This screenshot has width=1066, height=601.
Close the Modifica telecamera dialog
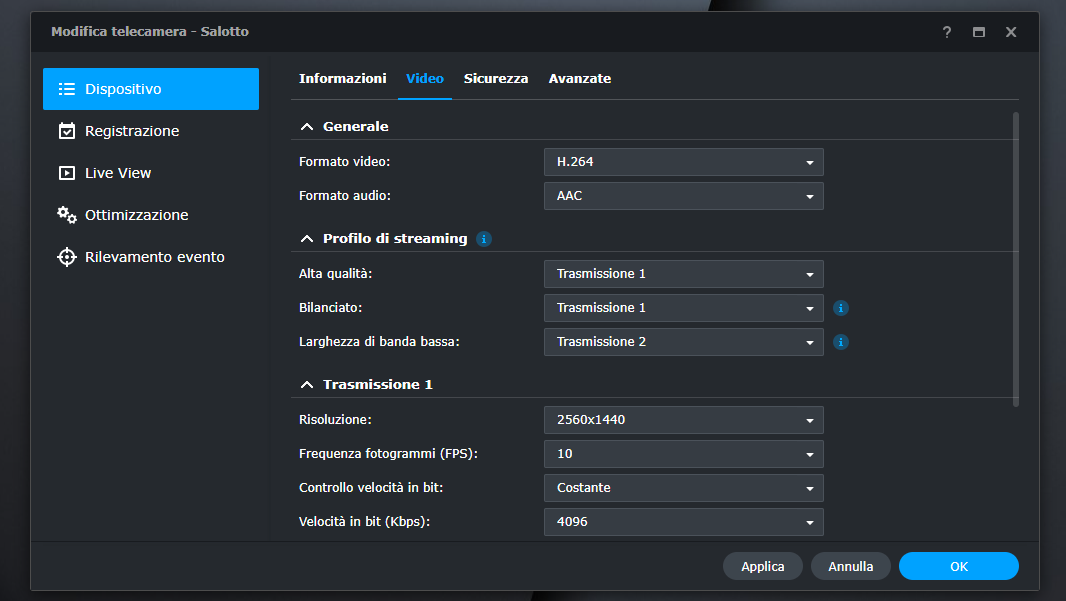coord(1011,32)
